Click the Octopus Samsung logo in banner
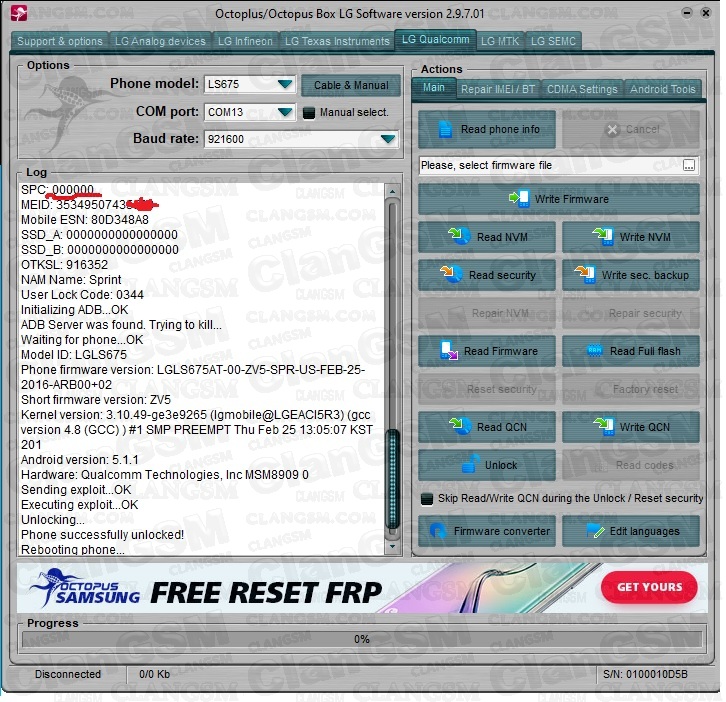Screen dimensions: 726x702 point(85,589)
